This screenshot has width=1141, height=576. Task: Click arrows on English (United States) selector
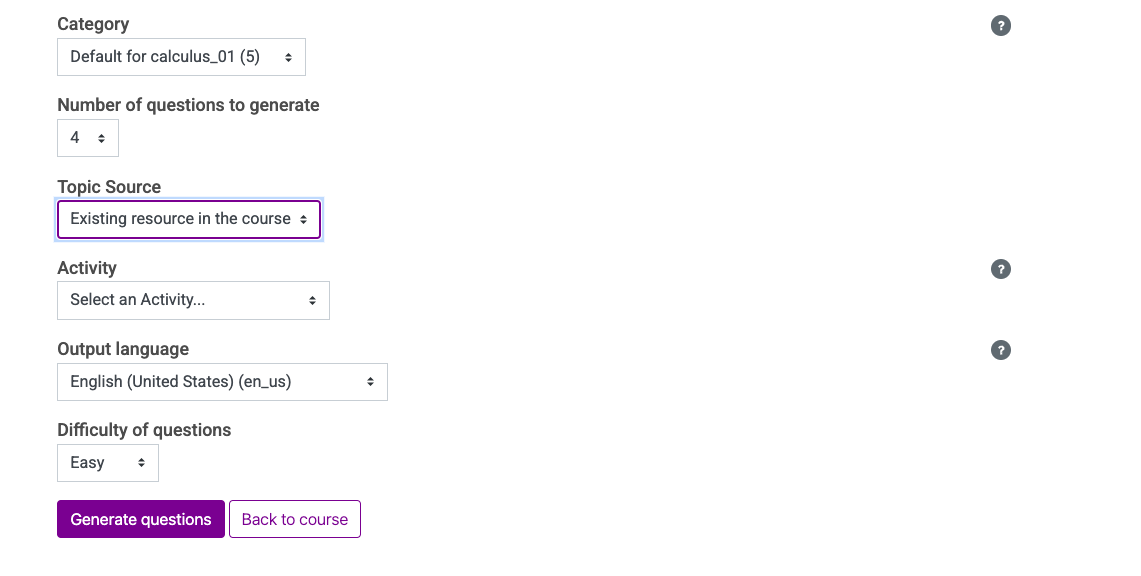(x=370, y=382)
